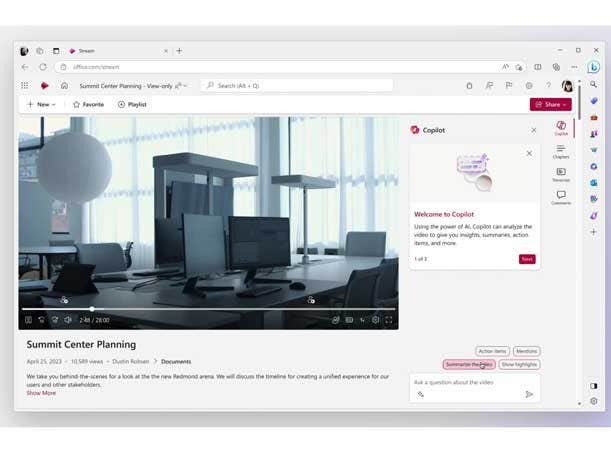Image resolution: width=611 pixels, height=458 pixels.
Task: Click the Playlist toolbar item
Action: (x=132, y=104)
